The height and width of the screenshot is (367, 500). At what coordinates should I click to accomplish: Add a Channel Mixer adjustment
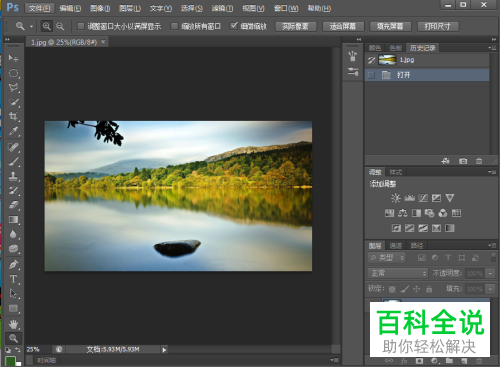point(443,213)
